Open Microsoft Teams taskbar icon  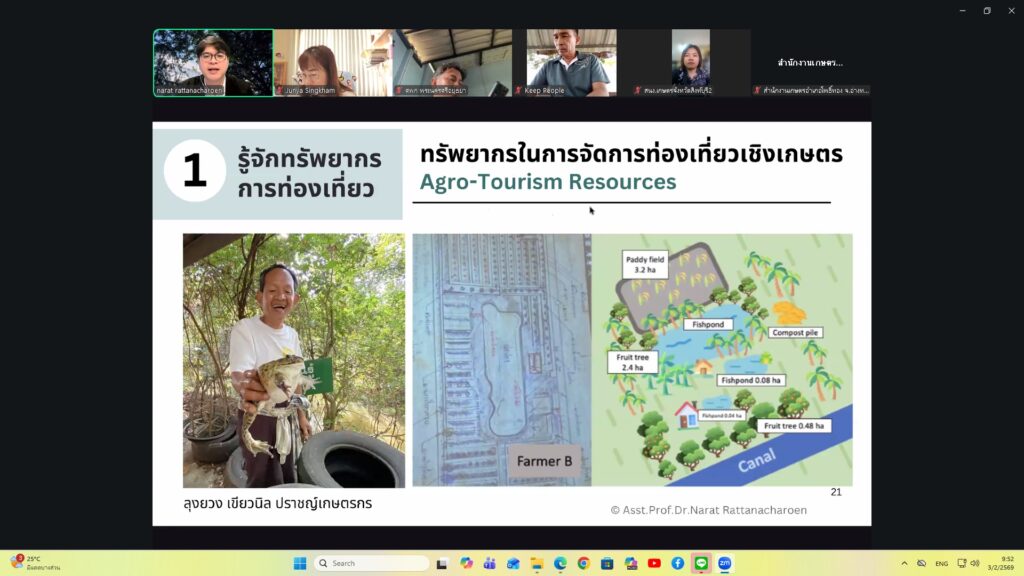489,563
